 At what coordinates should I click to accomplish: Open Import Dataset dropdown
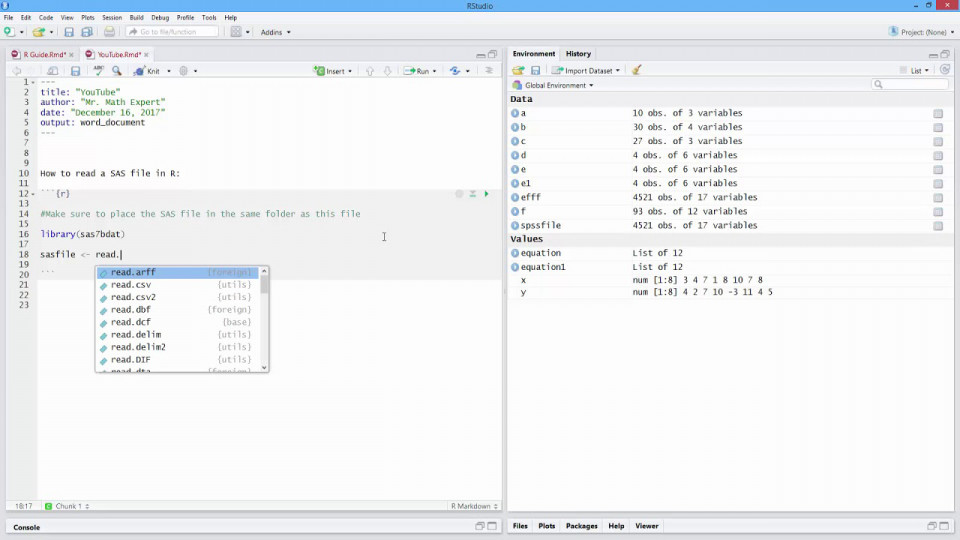pyautogui.click(x=586, y=70)
